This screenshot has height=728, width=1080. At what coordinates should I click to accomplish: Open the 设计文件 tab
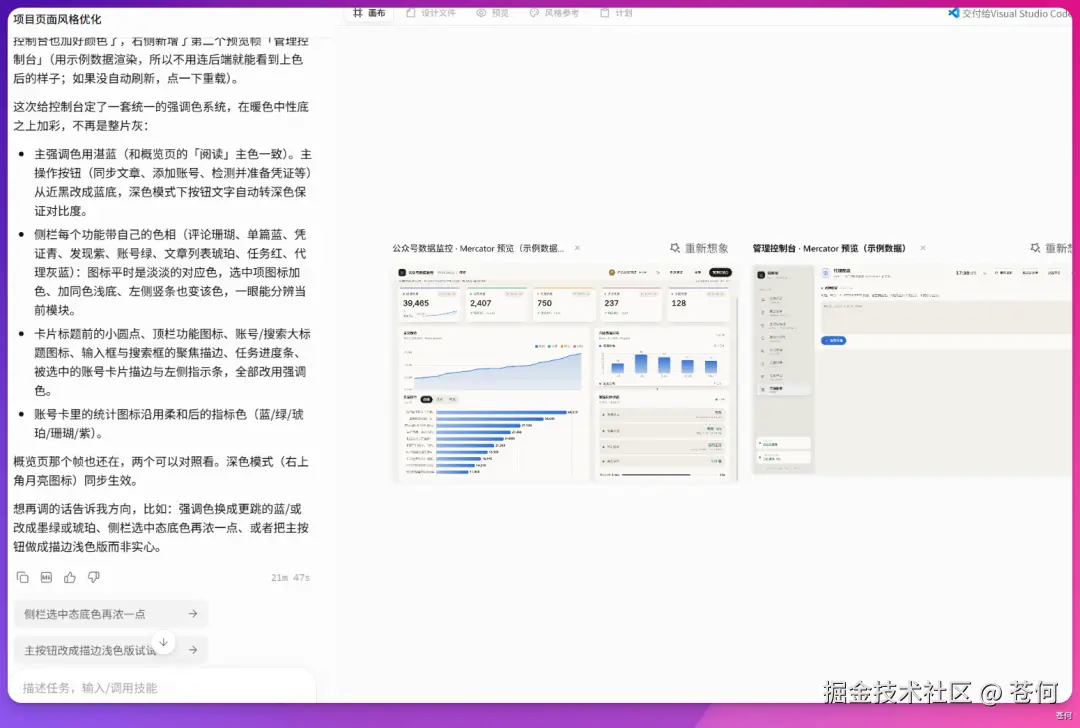[x=431, y=13]
